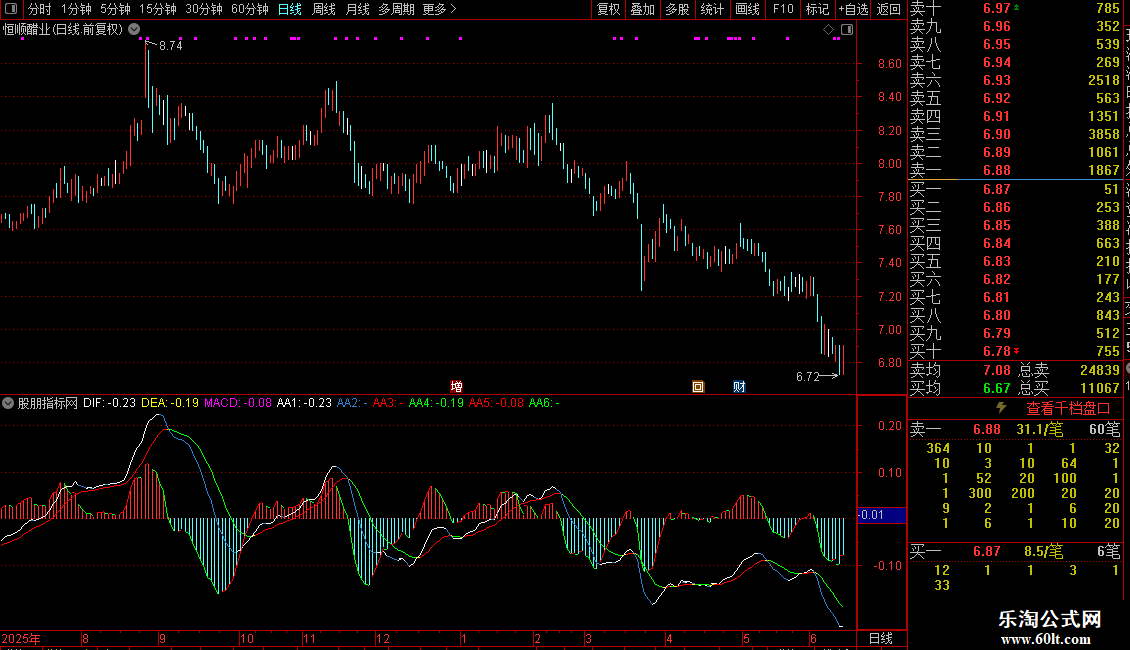1130x650 pixels.
Task: Switch to the 分时 intraday view
Action: [x=40, y=9]
